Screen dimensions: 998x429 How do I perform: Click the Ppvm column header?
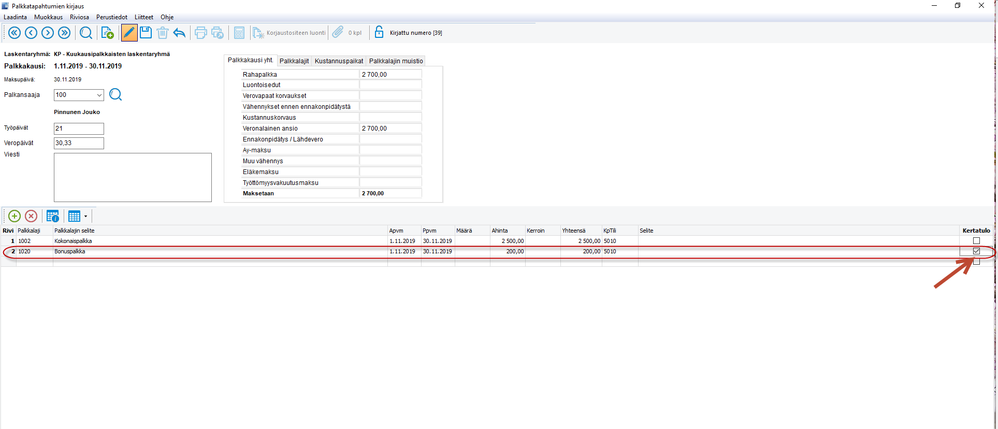coord(438,230)
